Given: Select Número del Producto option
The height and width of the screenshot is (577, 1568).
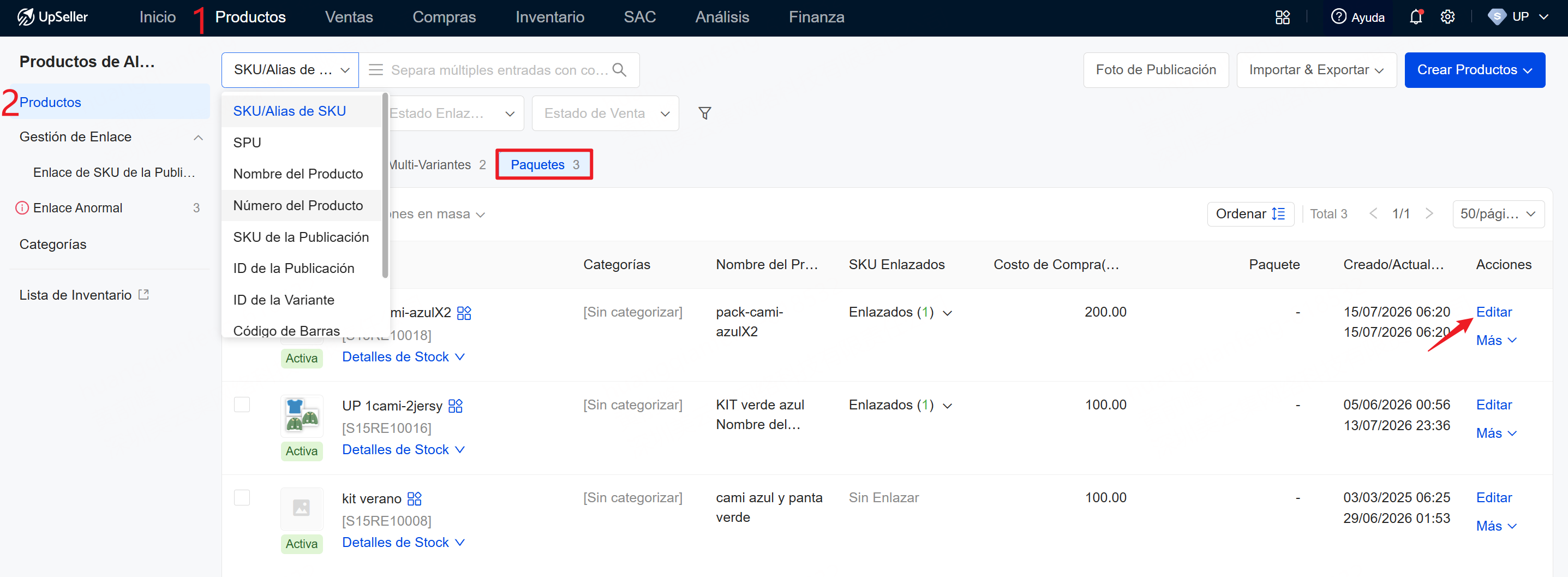Looking at the screenshot, I should click(x=298, y=205).
